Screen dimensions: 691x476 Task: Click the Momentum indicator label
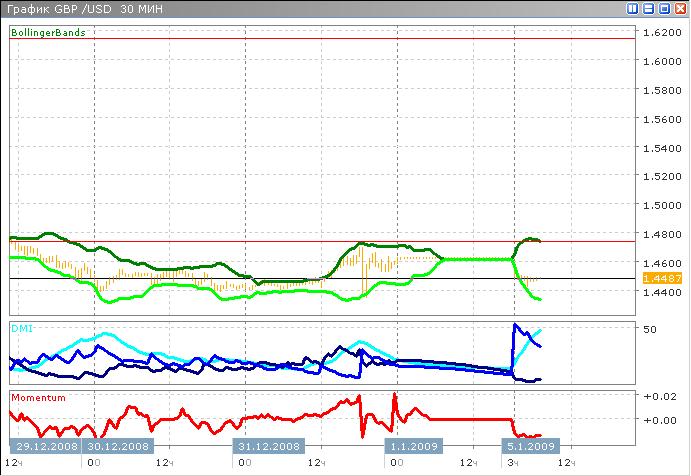[x=38, y=397]
